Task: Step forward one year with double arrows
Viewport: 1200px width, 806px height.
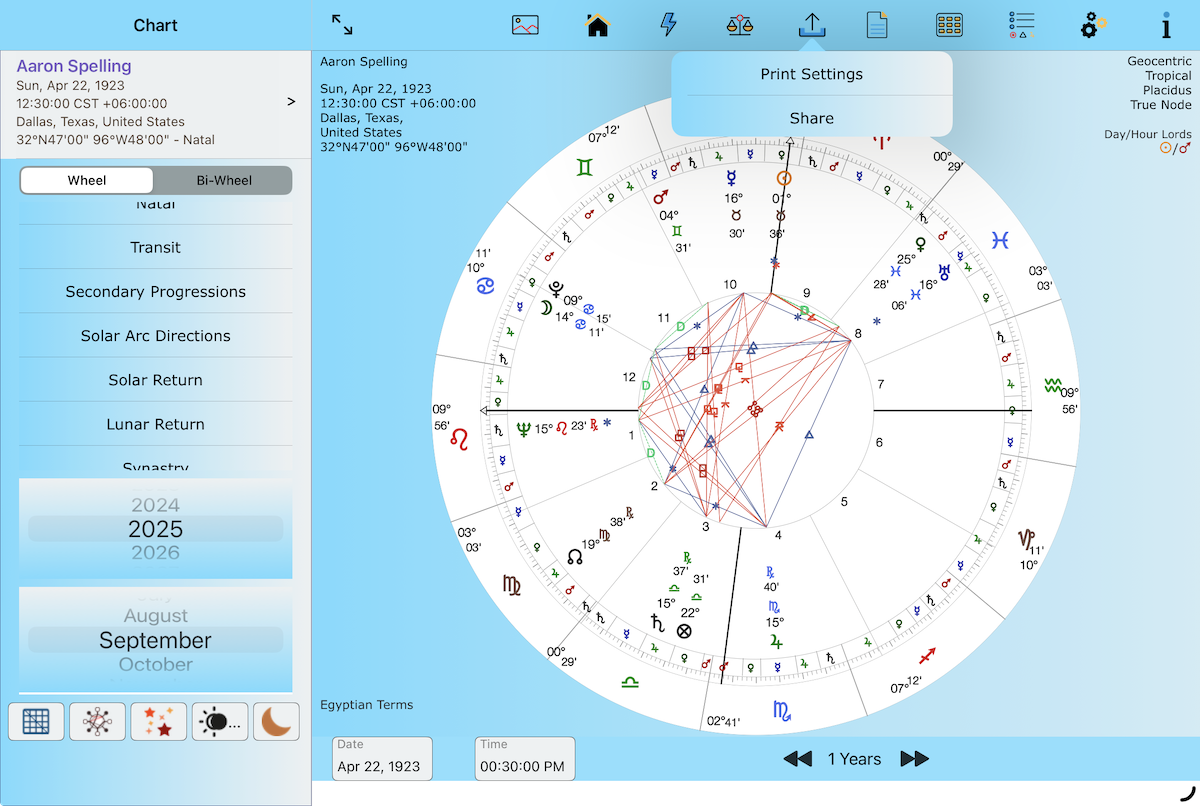Action: [x=914, y=759]
